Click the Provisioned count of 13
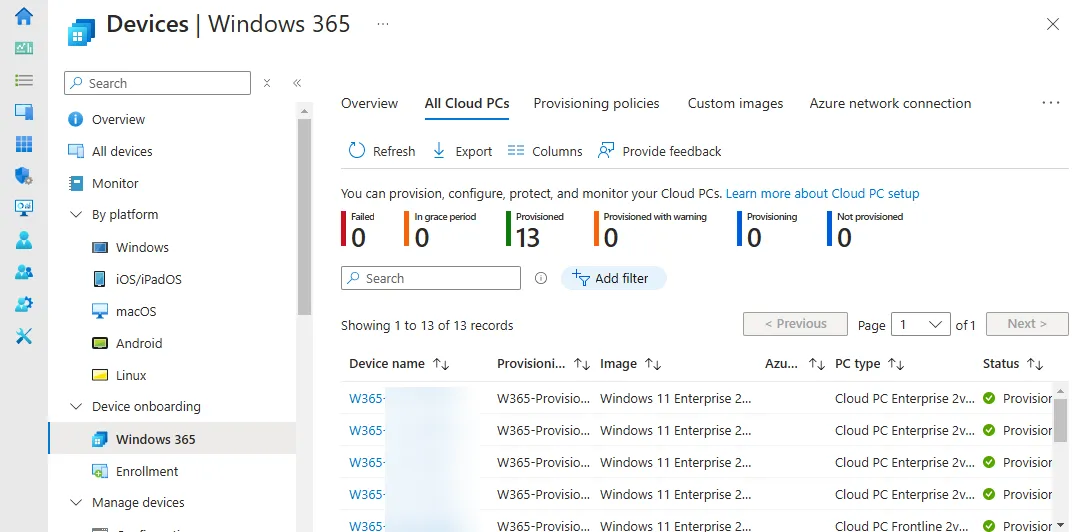The width and height of the screenshot is (1089, 532). [528, 238]
